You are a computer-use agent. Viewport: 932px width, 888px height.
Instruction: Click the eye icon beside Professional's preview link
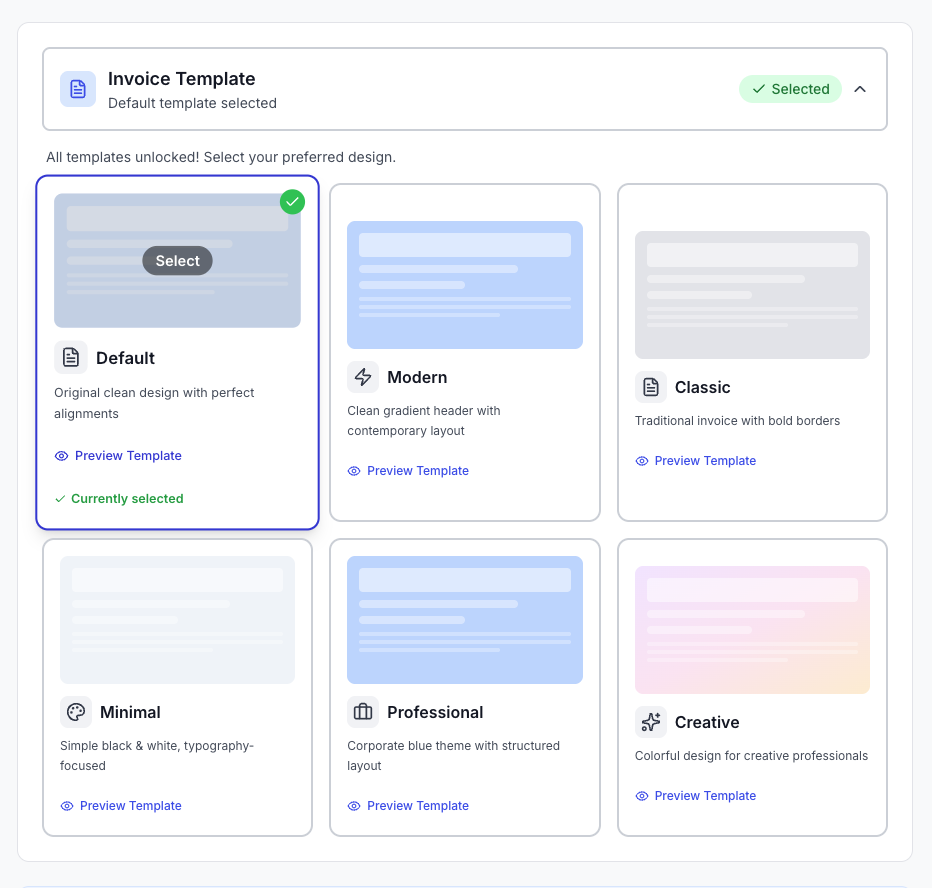tap(353, 805)
